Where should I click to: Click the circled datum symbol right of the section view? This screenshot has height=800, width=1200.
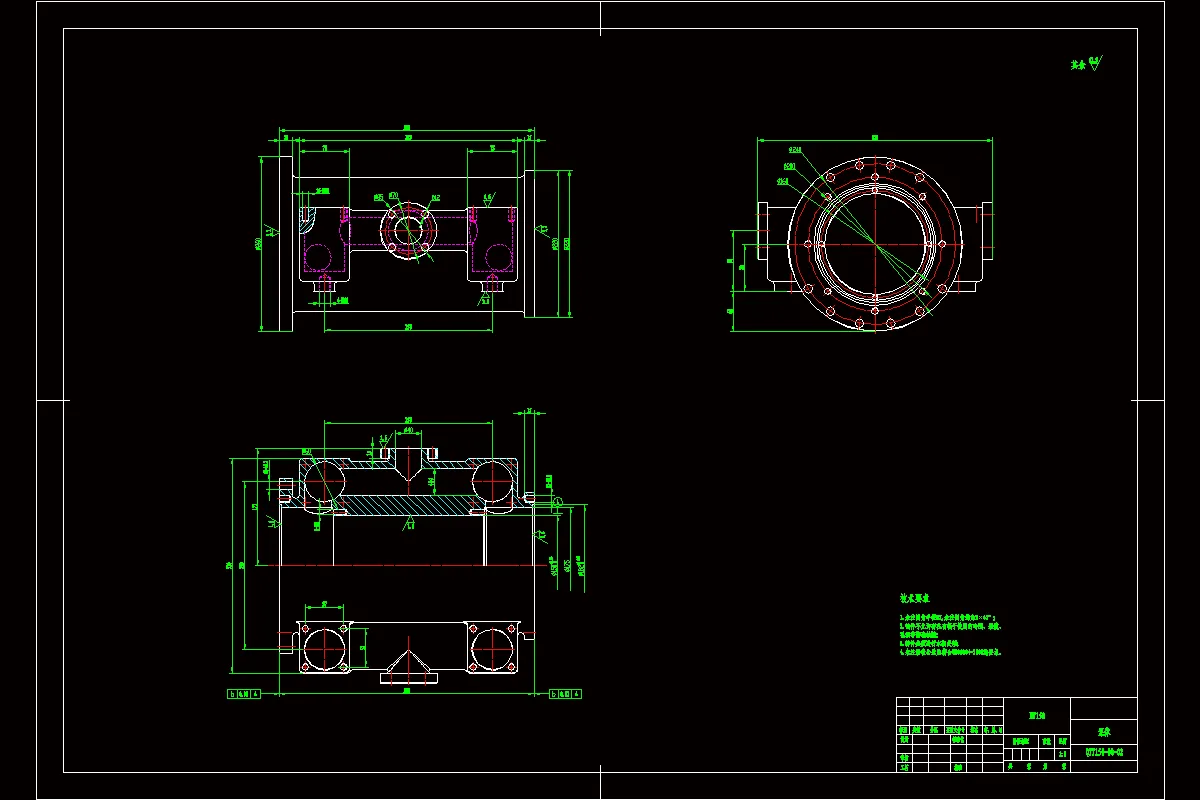(x=557, y=501)
